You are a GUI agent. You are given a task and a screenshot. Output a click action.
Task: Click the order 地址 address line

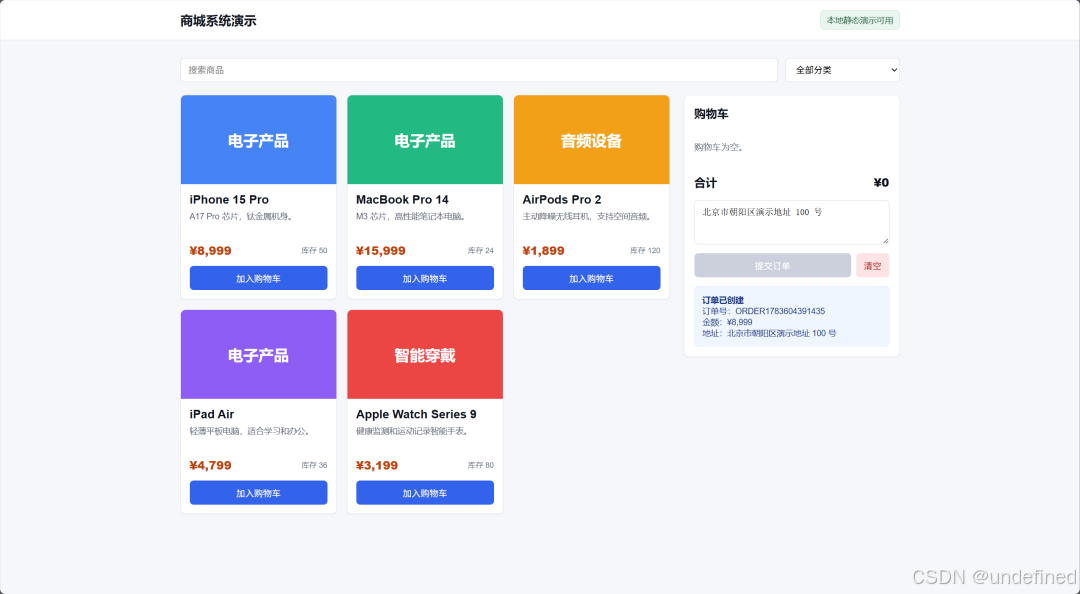[769, 333]
